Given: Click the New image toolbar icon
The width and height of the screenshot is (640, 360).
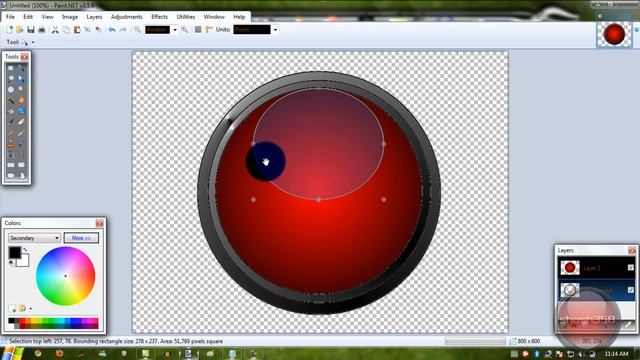Looking at the screenshot, I should coord(9,29).
